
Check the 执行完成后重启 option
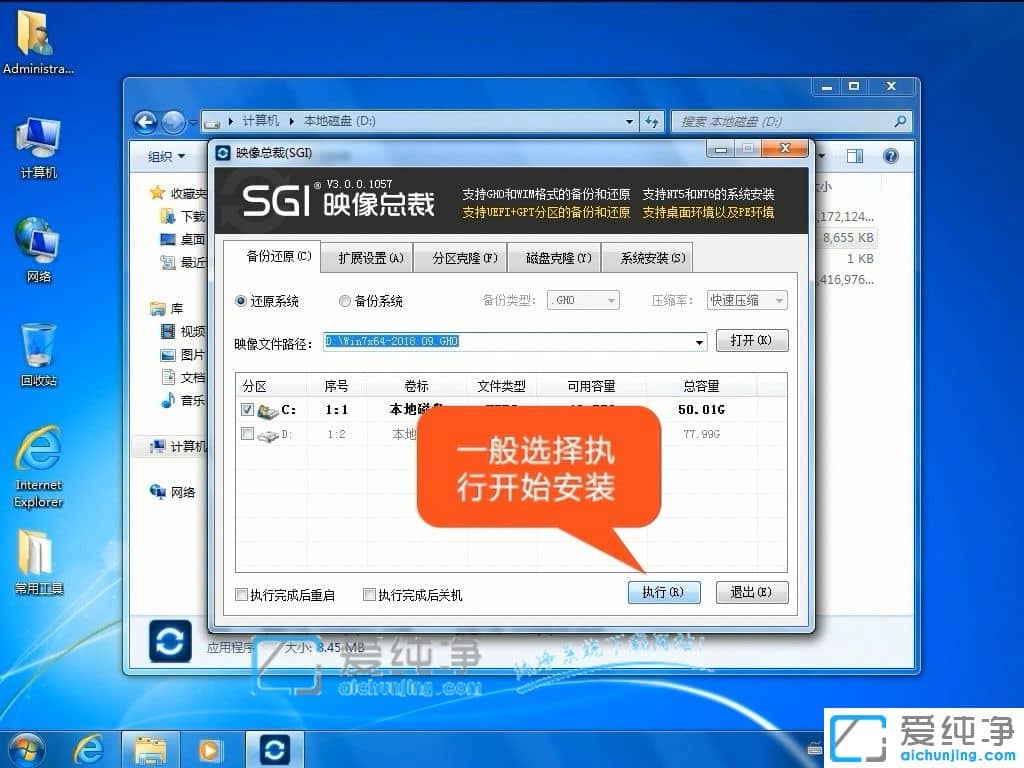[240, 594]
